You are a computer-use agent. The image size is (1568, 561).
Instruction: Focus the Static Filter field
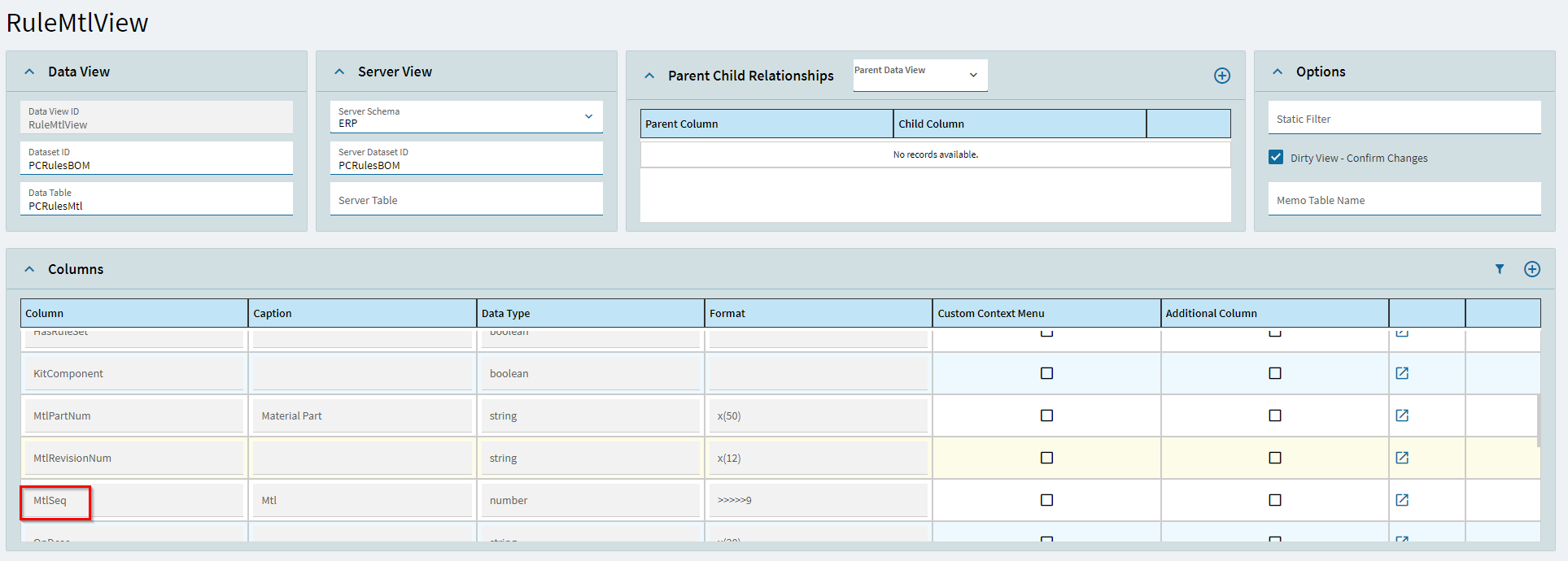tap(1404, 117)
